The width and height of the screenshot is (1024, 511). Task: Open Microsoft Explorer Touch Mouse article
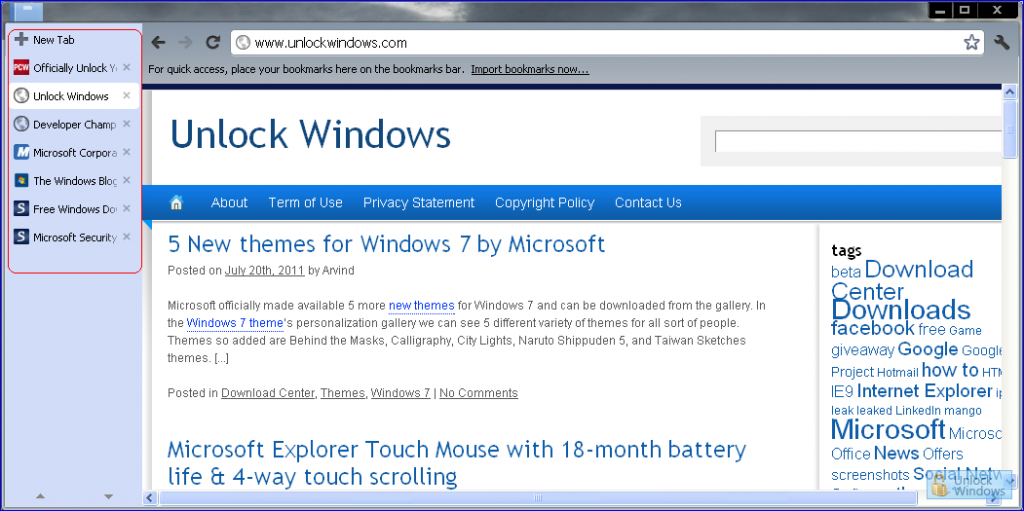(x=456, y=463)
